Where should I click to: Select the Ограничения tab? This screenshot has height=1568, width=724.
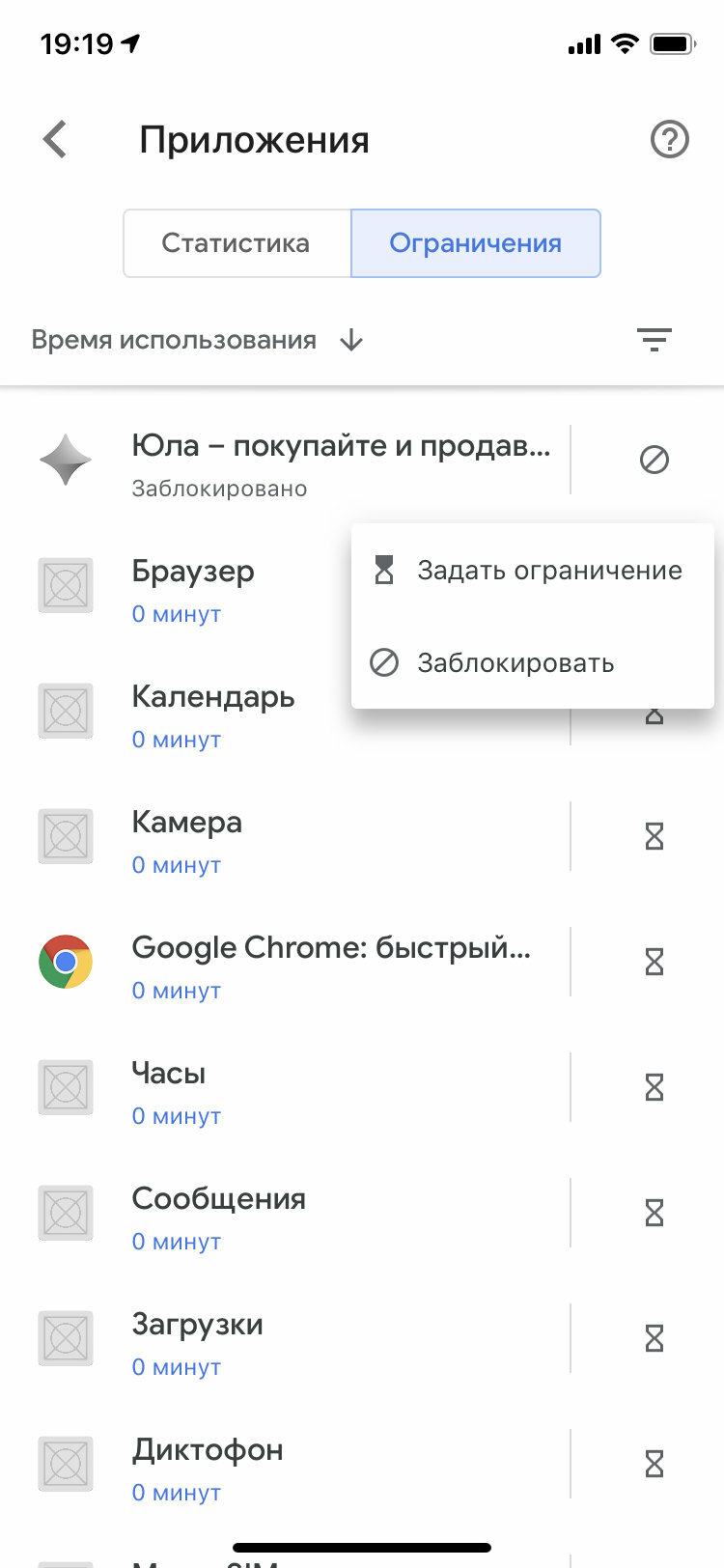[476, 243]
